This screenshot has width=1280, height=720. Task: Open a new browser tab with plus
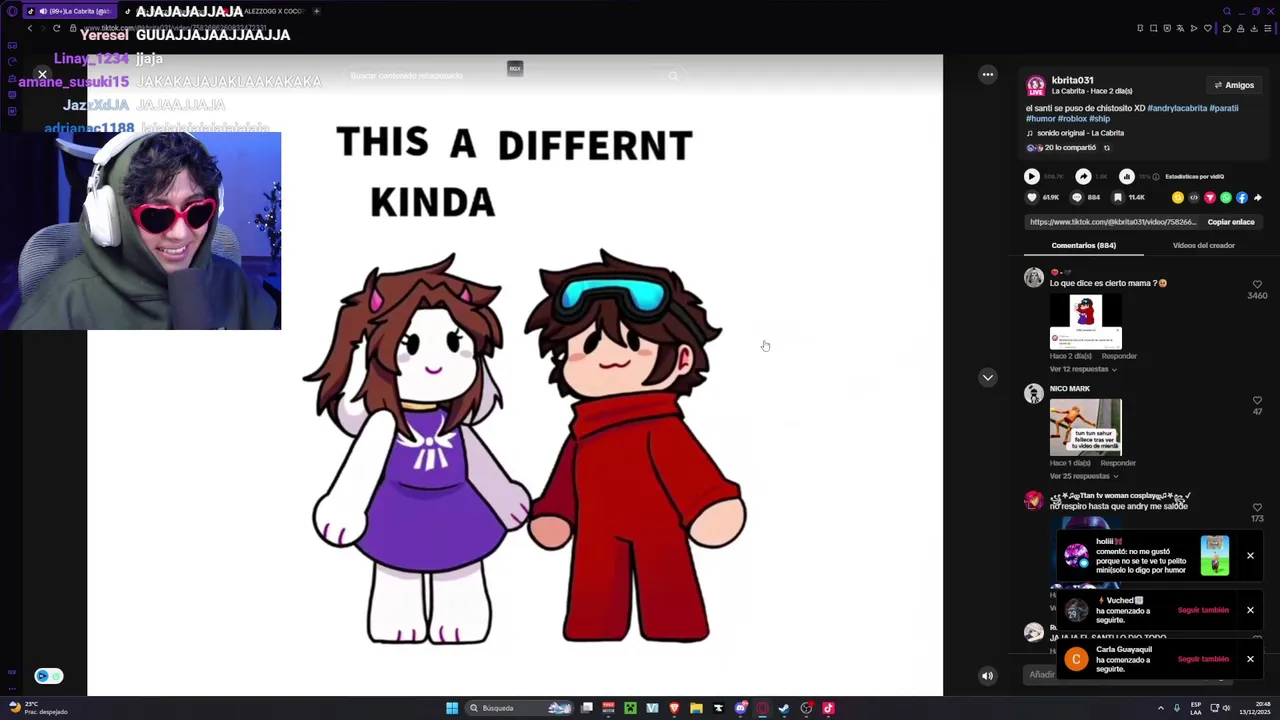316,11
